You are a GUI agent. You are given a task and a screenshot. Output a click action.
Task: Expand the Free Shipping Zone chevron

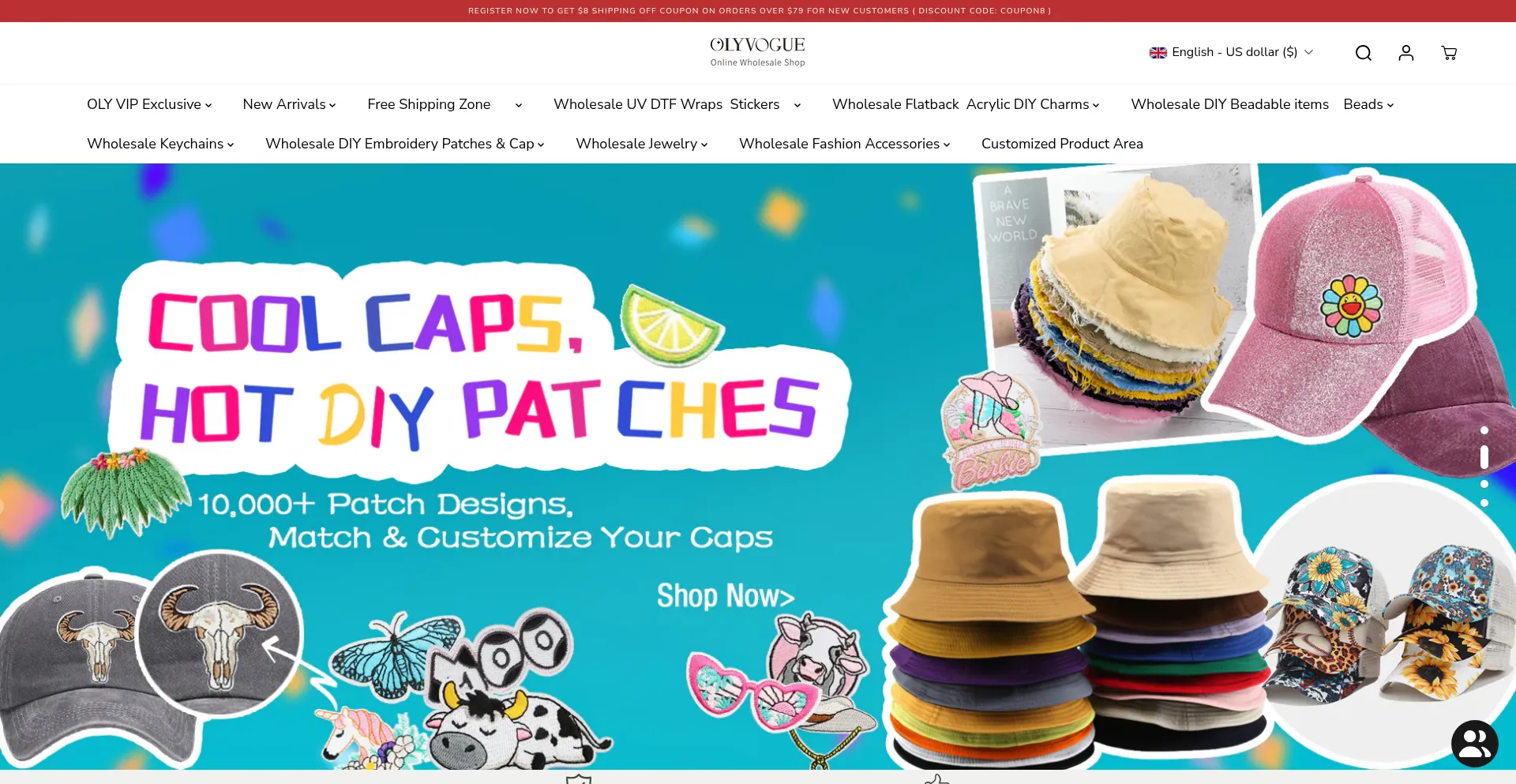point(519,105)
